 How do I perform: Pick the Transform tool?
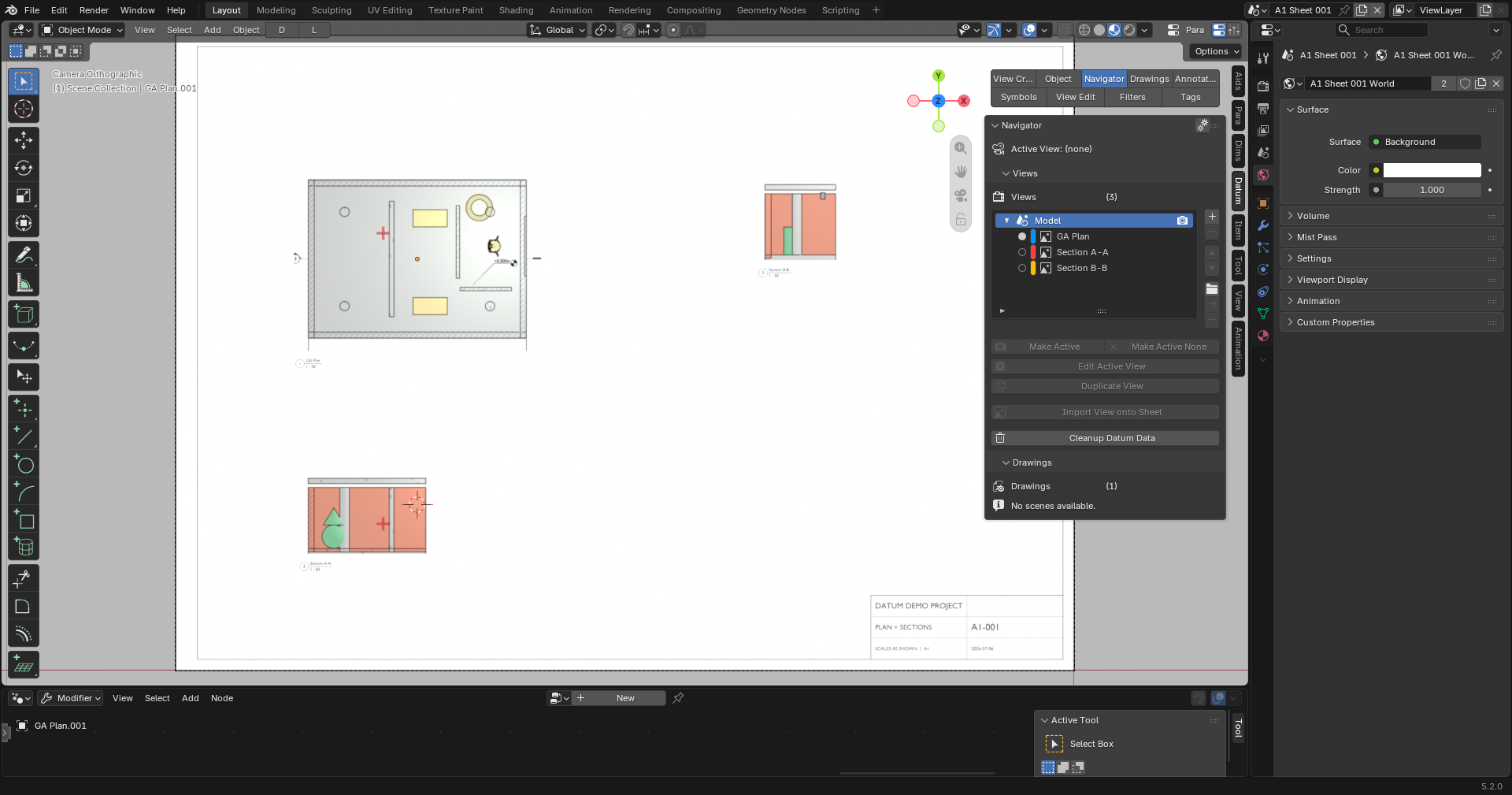(24, 223)
